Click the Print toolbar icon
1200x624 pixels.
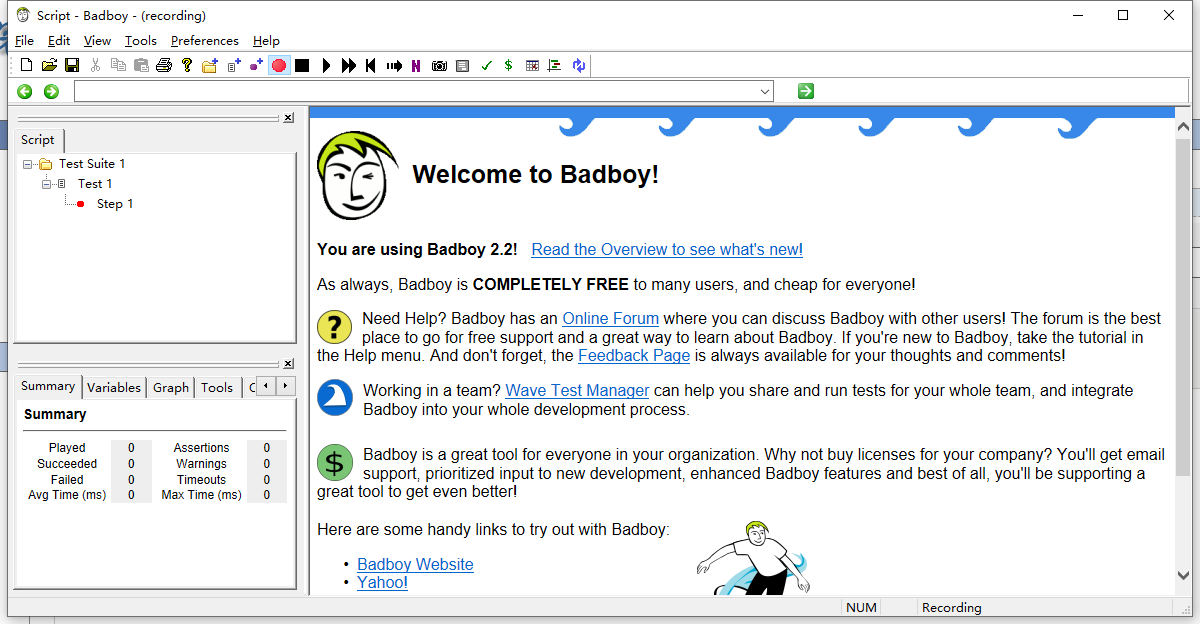164,65
